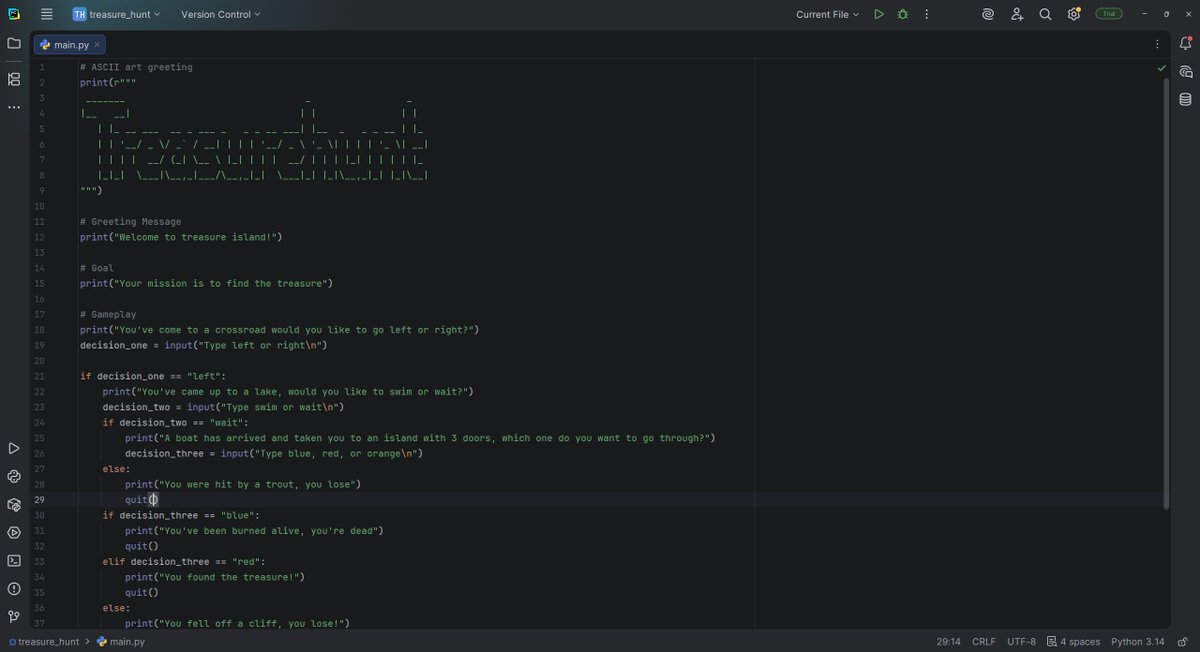Open editor tab options kebab menu
The width and height of the screenshot is (1200, 652).
[x=1157, y=44]
